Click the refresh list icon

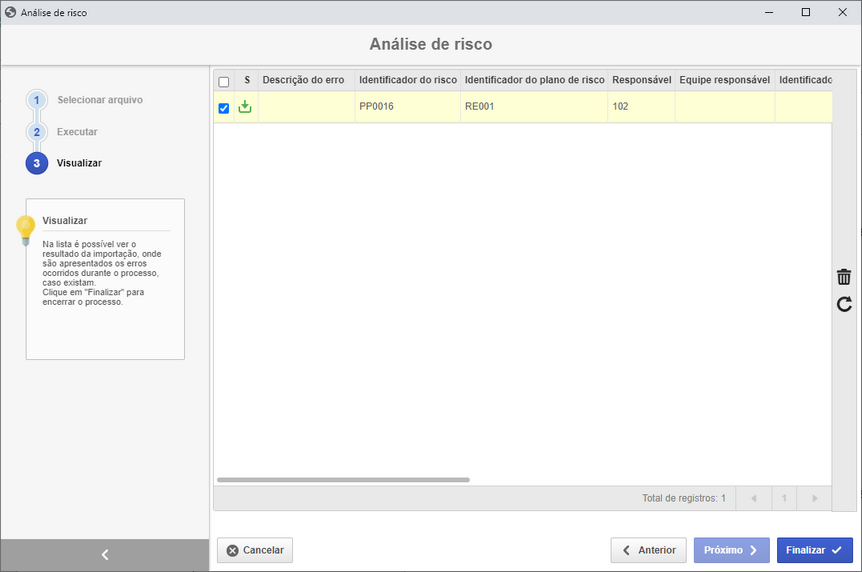(x=844, y=304)
